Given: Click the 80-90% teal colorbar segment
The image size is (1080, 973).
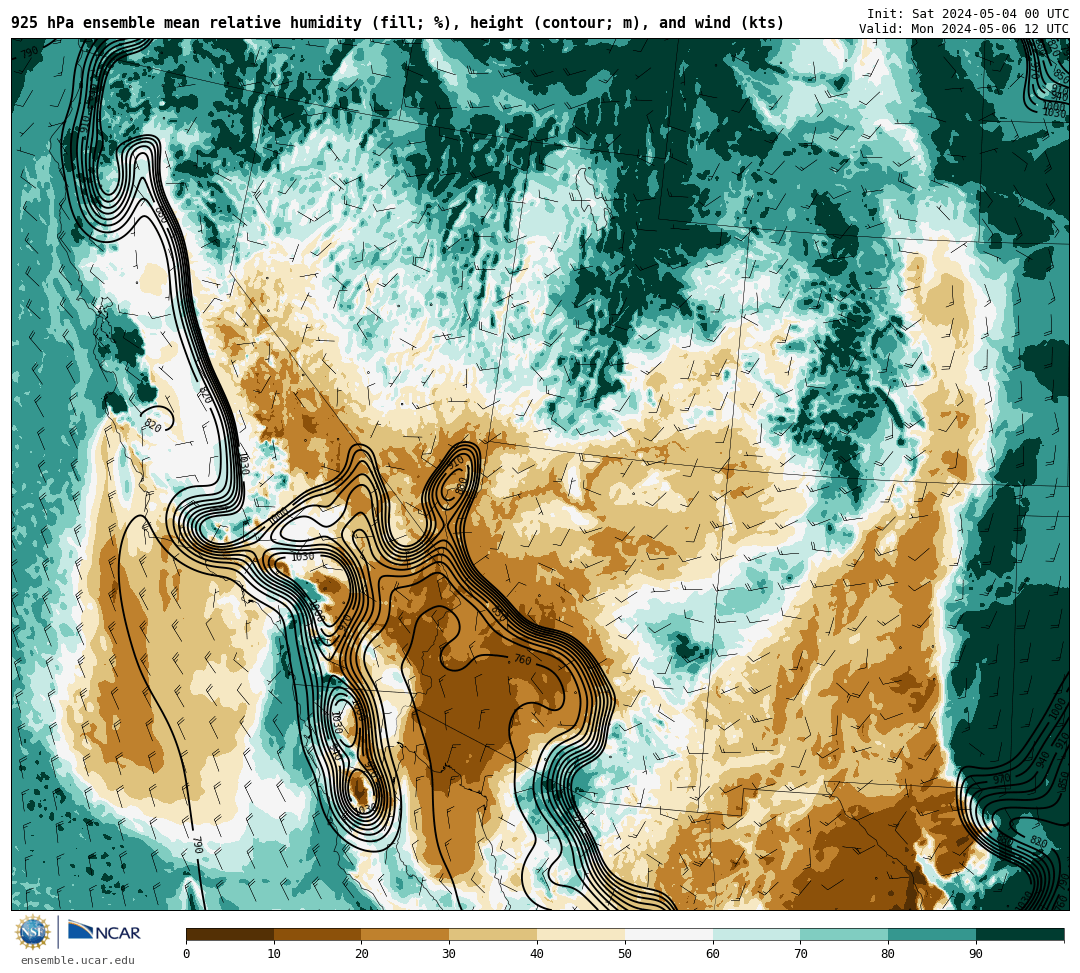Looking at the screenshot, I should [932, 934].
